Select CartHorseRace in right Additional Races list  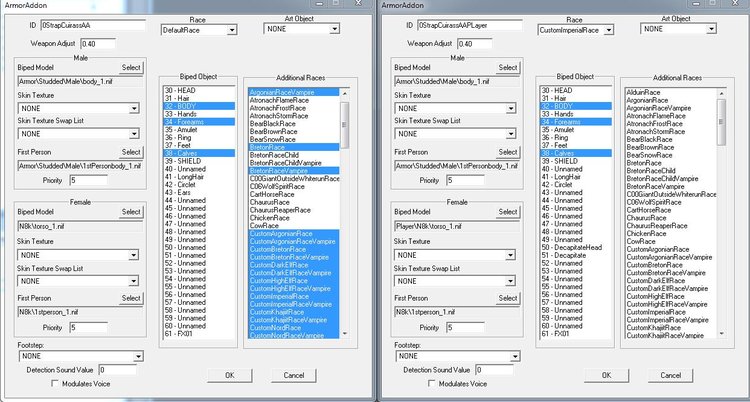pos(671,210)
